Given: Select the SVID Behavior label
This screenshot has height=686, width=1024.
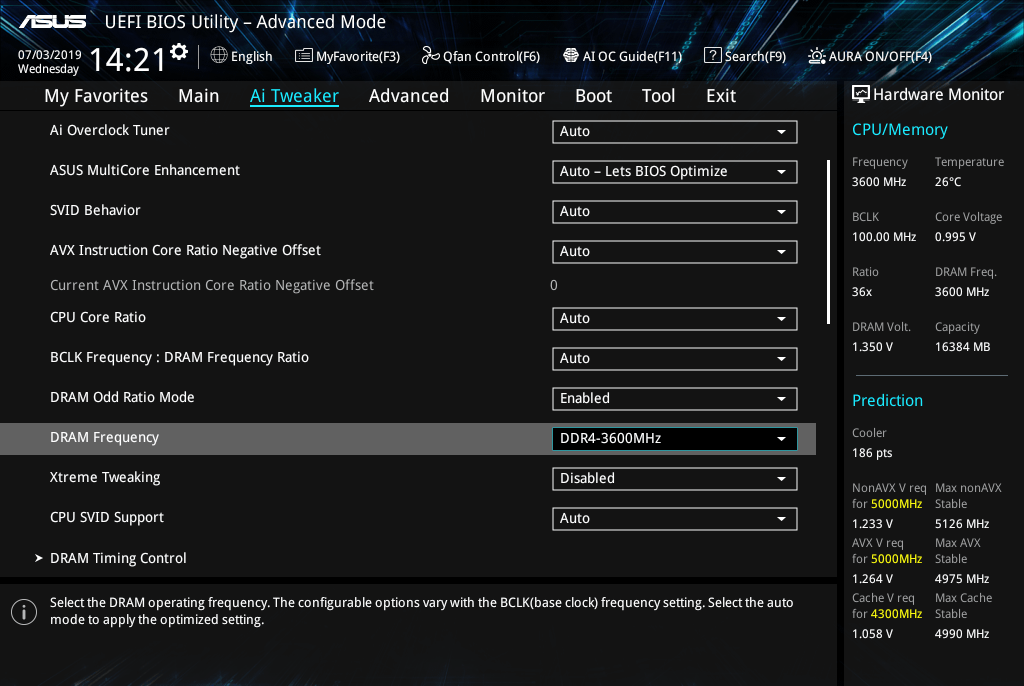Looking at the screenshot, I should 95,210.
